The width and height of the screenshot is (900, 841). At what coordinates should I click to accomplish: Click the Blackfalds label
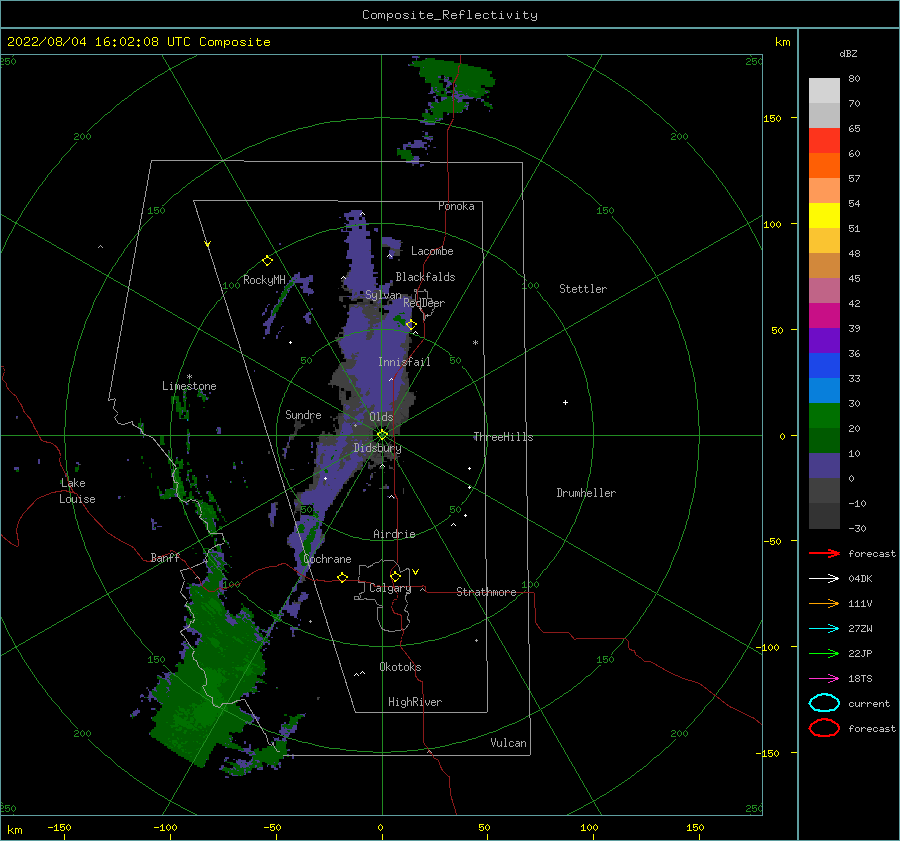tap(425, 277)
